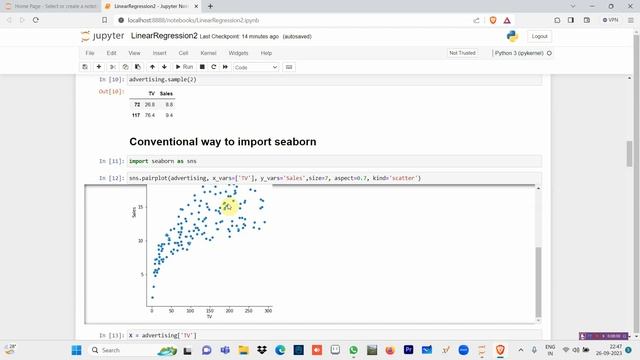Click the share icon in address bar
Image resolution: width=640 pixels, height=360 pixels.
476,20
